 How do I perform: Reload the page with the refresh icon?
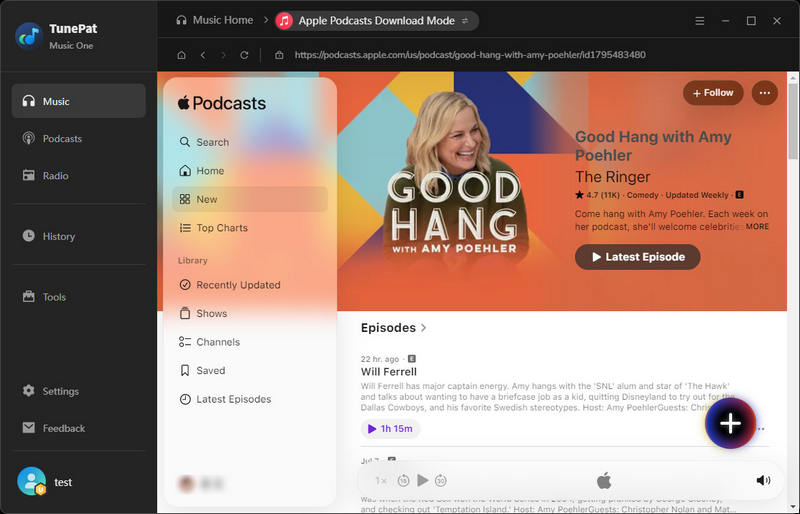[244, 55]
